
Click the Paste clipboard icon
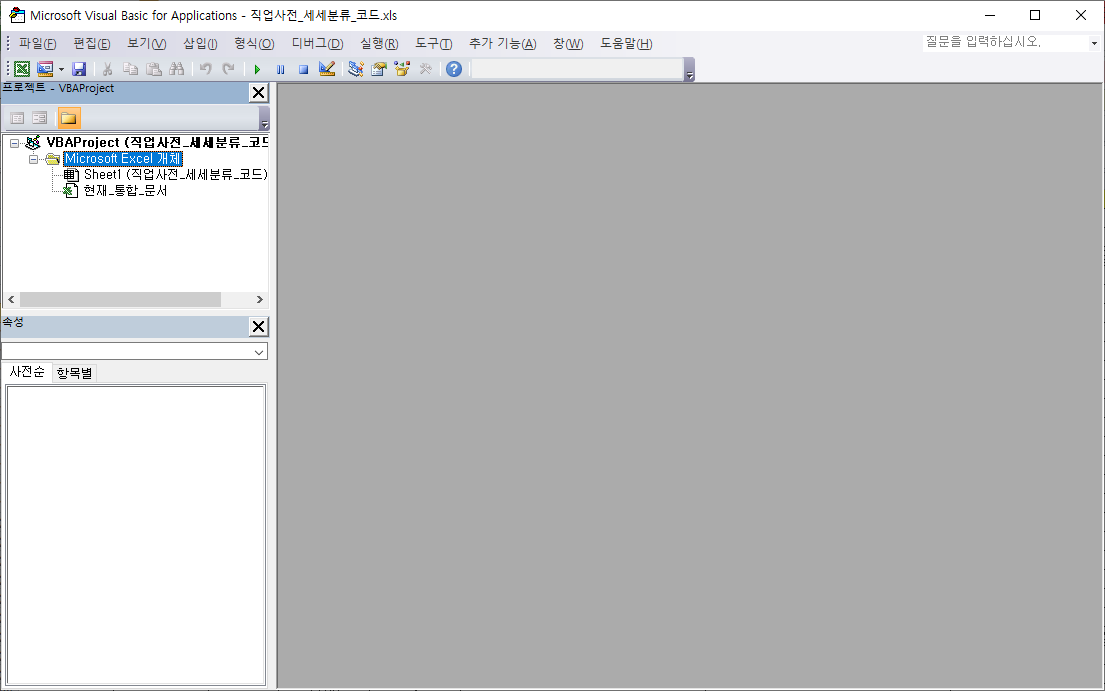click(x=154, y=69)
